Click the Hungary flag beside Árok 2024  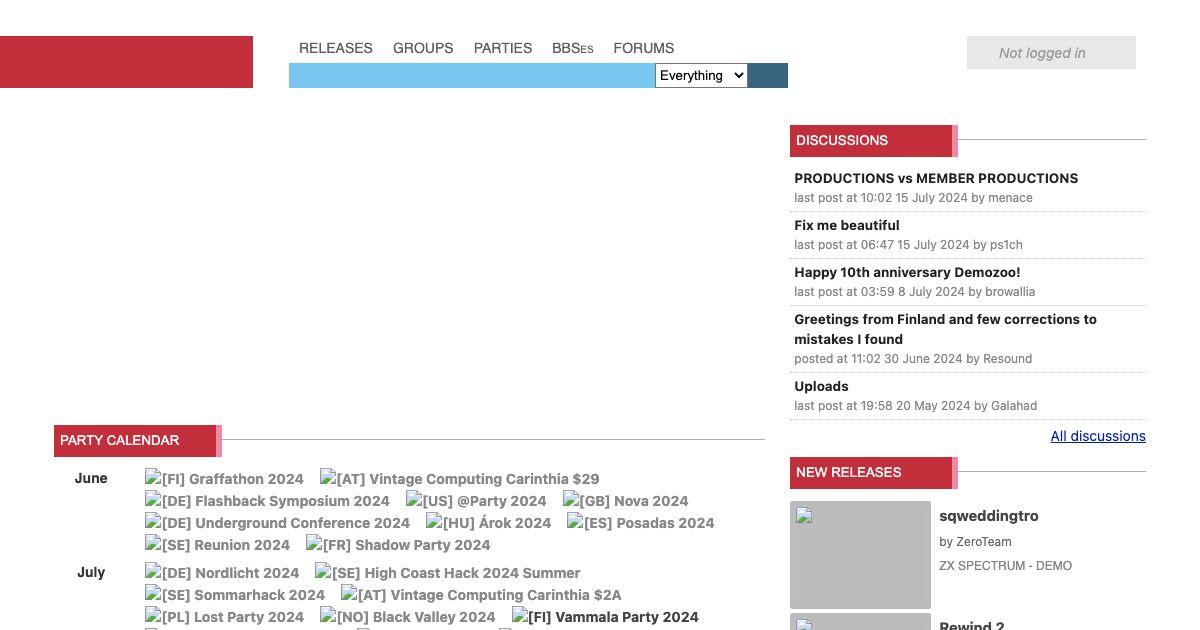coord(434,523)
